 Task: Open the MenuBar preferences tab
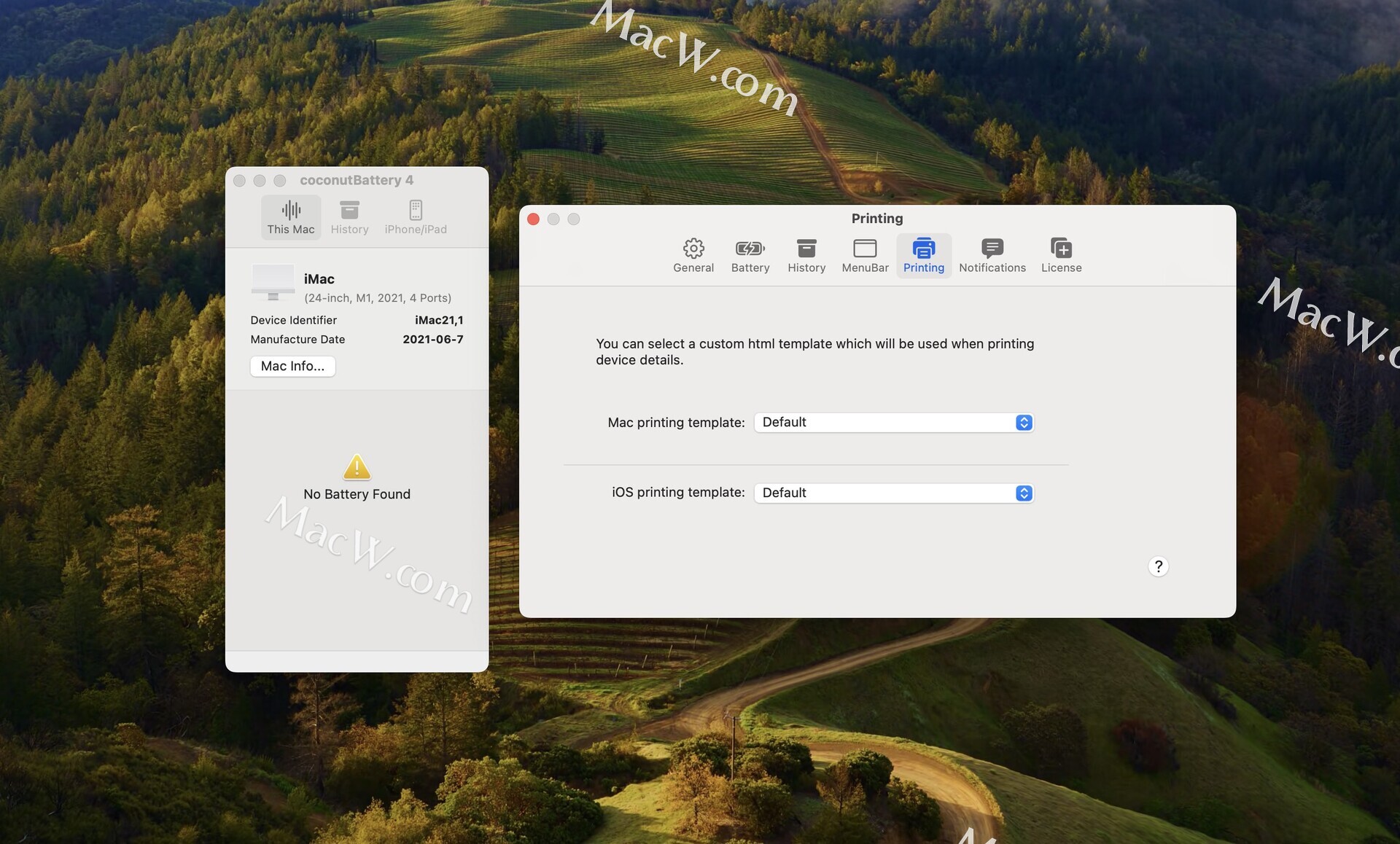[x=865, y=256]
